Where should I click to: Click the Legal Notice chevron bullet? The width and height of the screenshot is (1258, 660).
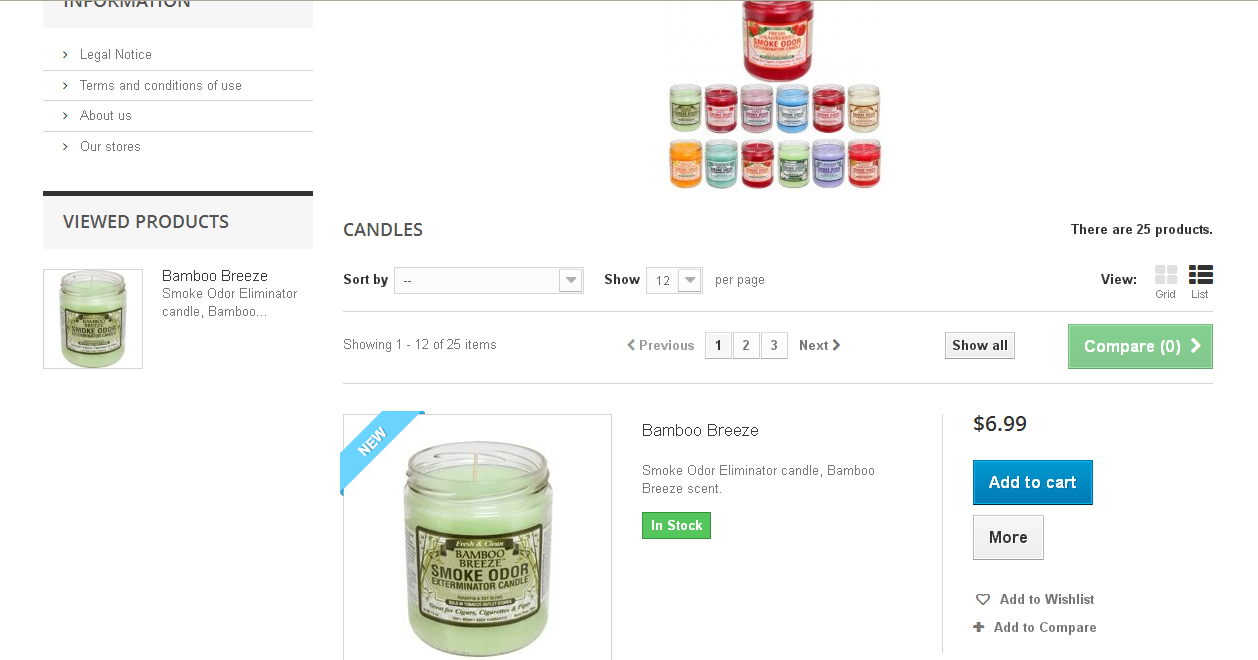click(x=65, y=55)
